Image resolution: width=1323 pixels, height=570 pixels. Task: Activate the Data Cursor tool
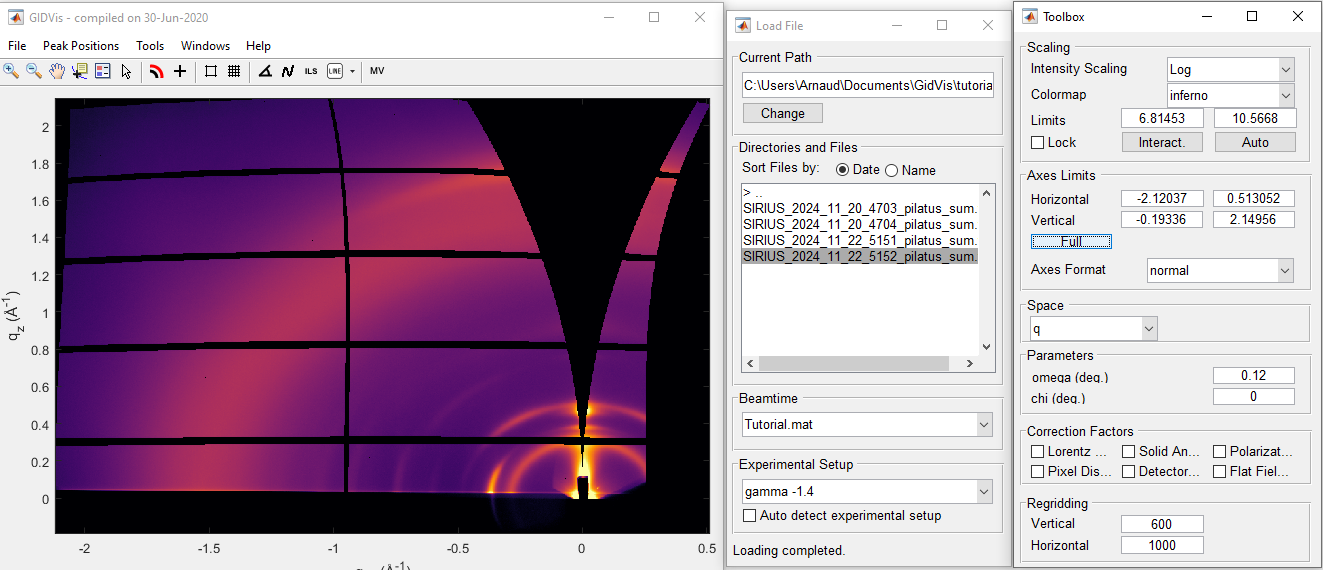coord(80,71)
